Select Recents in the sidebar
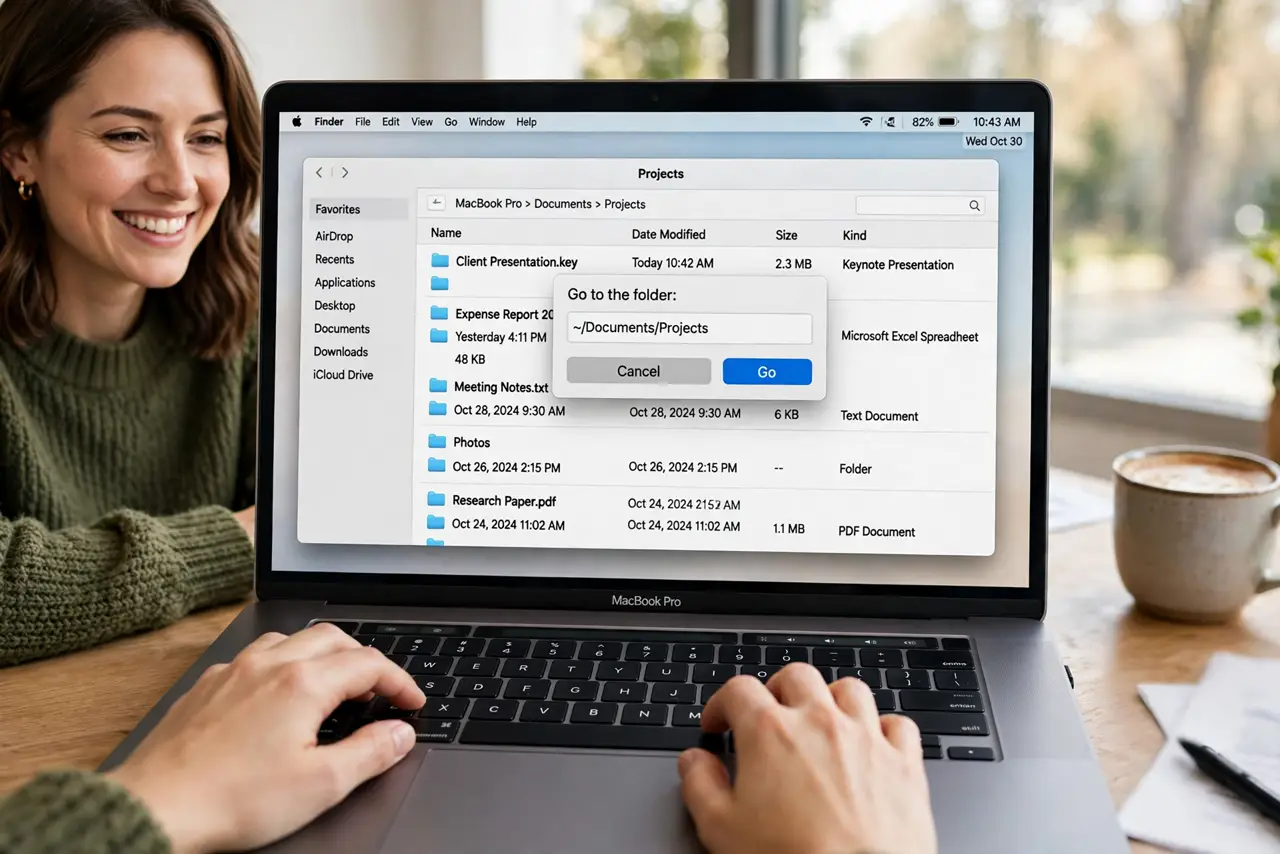The height and width of the screenshot is (854, 1280). [335, 259]
